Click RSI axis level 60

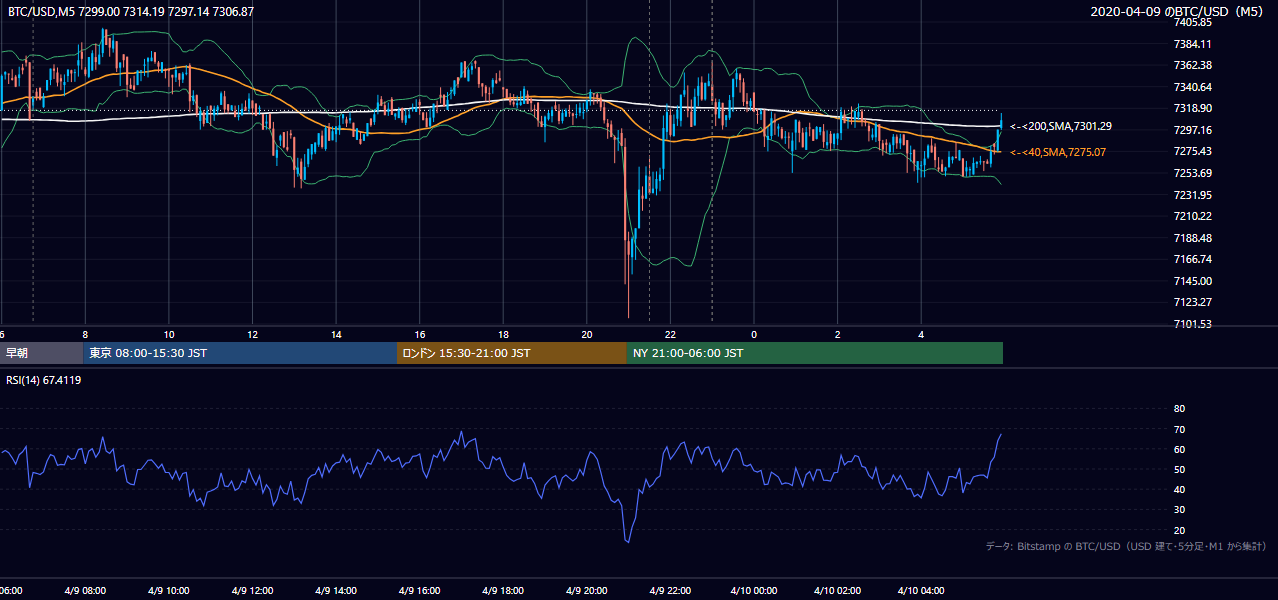pos(1179,449)
